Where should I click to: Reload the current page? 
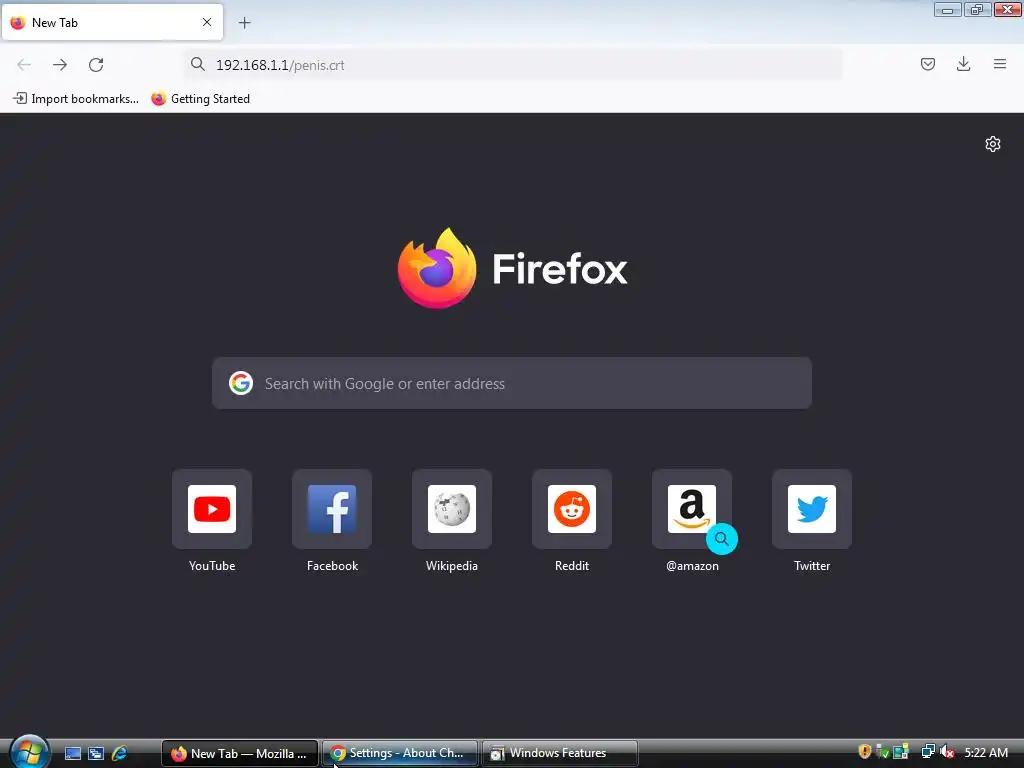pyautogui.click(x=96, y=65)
